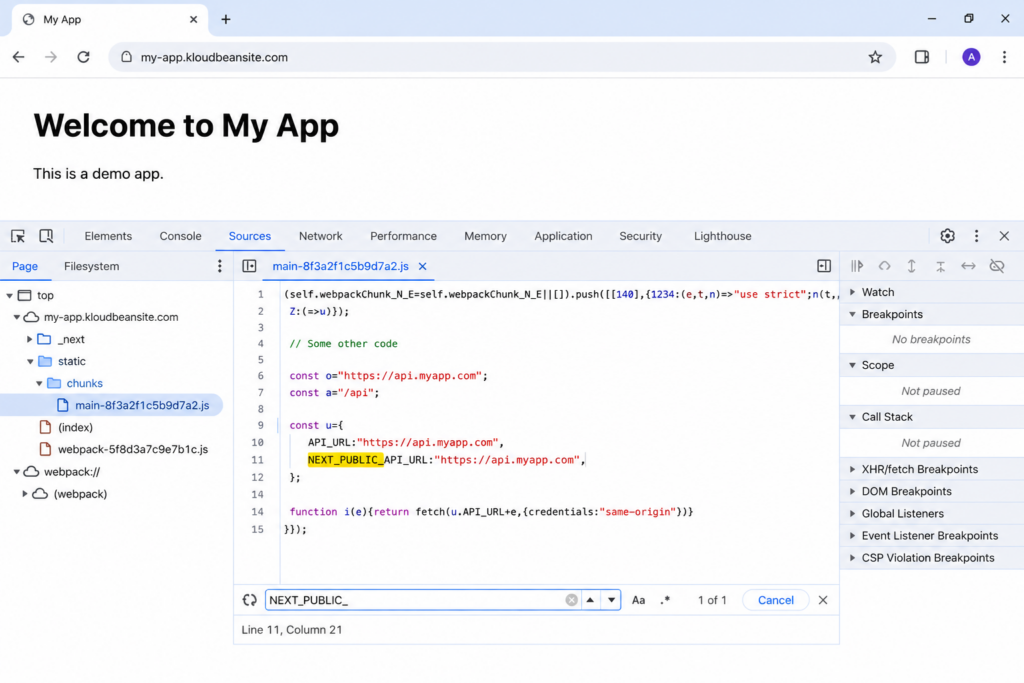Image resolution: width=1024 pixels, height=683 pixels.
Task: Bookmark this page with the star icon
Action: [875, 57]
